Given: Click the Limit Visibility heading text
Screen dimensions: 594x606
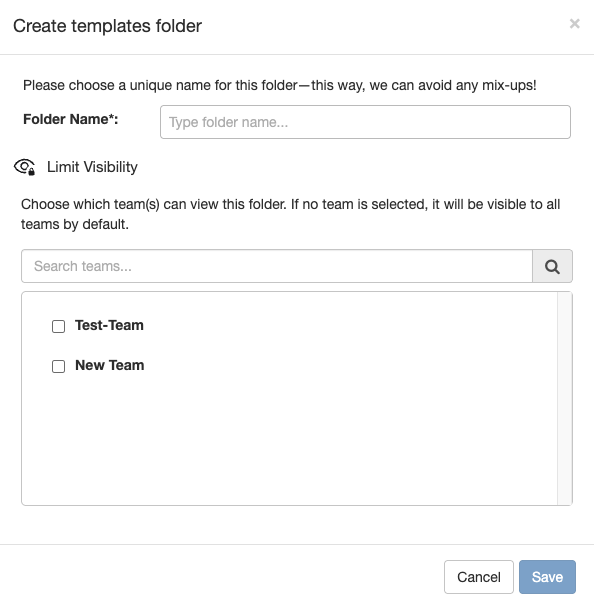Looking at the screenshot, I should [x=92, y=167].
